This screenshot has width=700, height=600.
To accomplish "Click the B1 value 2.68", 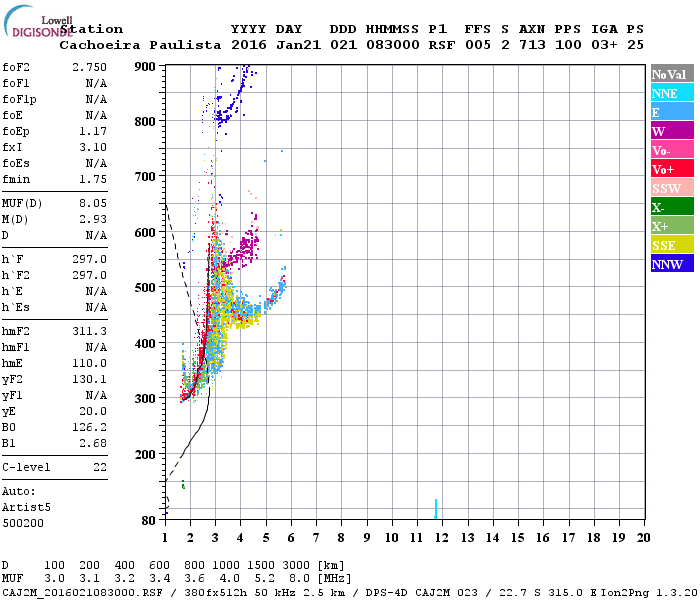I will 93,444.
